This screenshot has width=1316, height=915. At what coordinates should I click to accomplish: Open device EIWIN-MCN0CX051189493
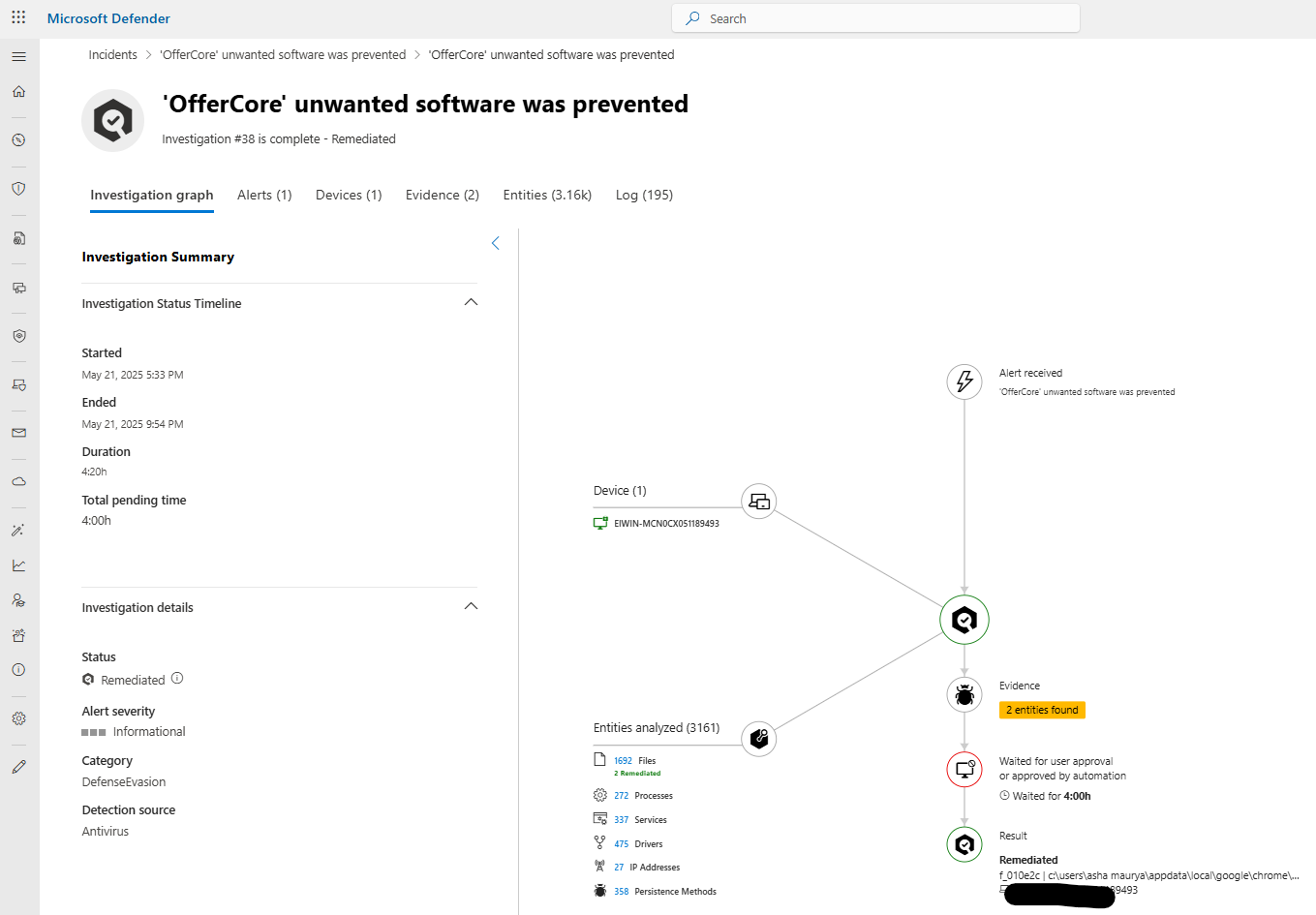666,523
